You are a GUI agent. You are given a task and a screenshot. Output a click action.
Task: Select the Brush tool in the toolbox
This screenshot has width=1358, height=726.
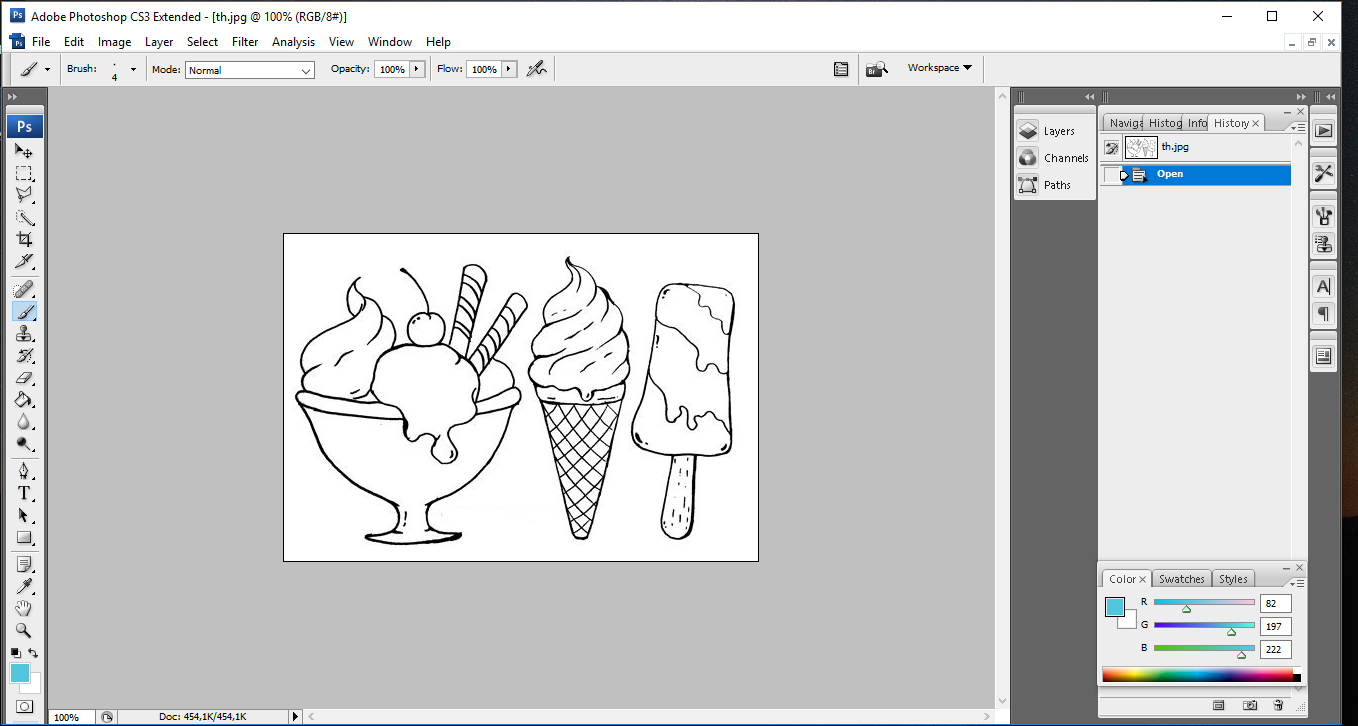tap(24, 312)
